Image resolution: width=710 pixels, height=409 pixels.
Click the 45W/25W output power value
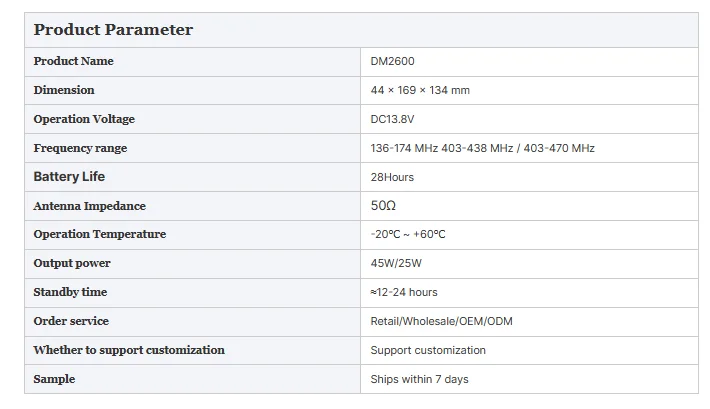point(394,263)
